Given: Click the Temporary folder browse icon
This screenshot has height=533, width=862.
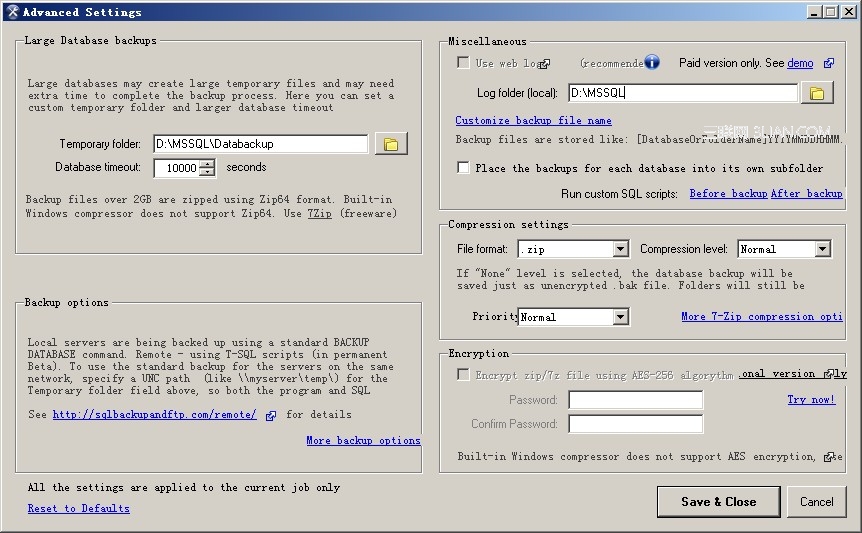Looking at the screenshot, I should (391, 144).
